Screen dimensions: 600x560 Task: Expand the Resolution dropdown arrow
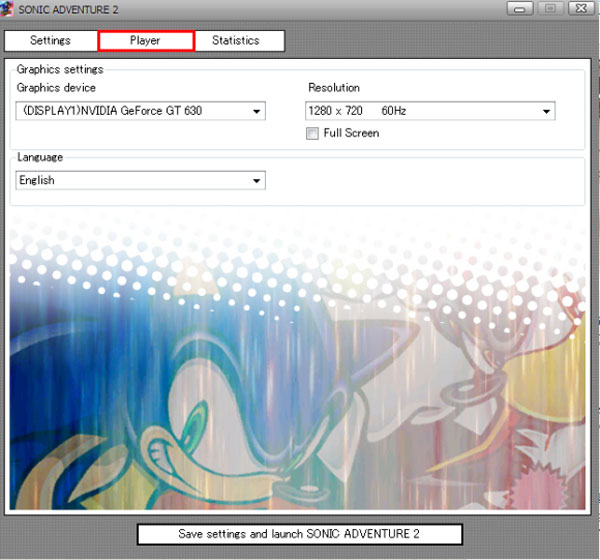click(x=546, y=111)
